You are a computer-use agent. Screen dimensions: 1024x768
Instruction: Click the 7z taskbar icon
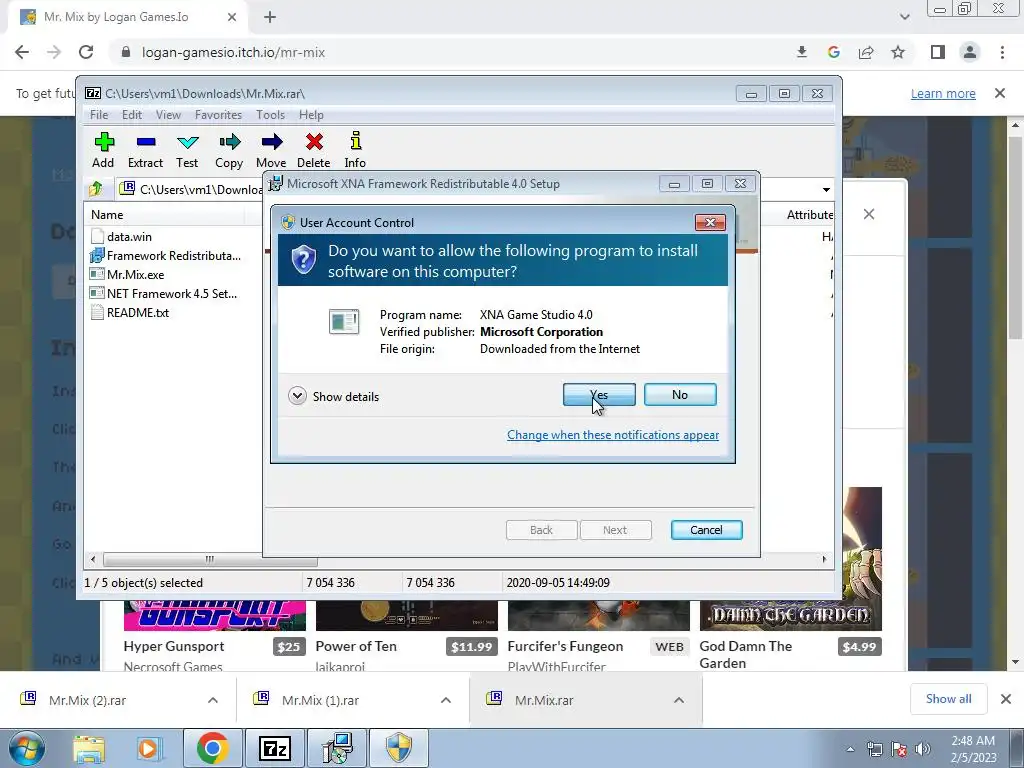coord(274,748)
